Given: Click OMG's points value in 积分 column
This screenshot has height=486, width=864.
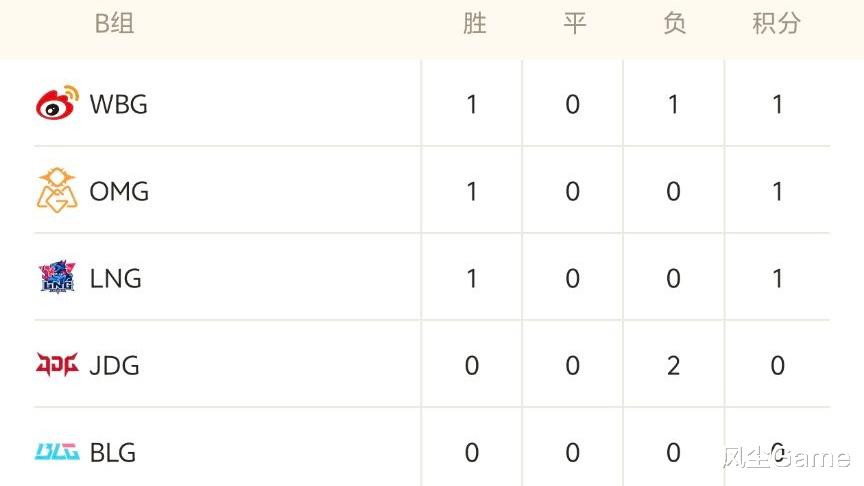Looking at the screenshot, I should click(777, 191).
